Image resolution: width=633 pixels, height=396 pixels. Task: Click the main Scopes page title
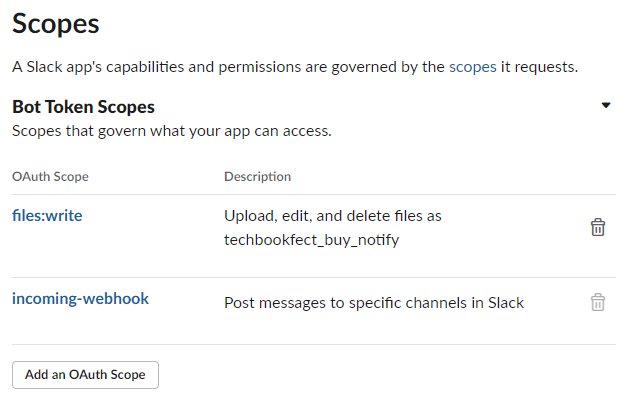pyautogui.click(x=56, y=23)
